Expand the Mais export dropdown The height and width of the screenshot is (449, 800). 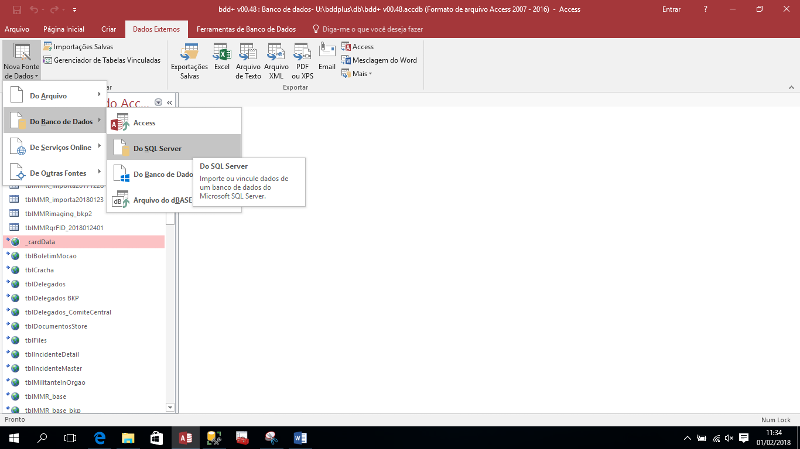pos(357,73)
